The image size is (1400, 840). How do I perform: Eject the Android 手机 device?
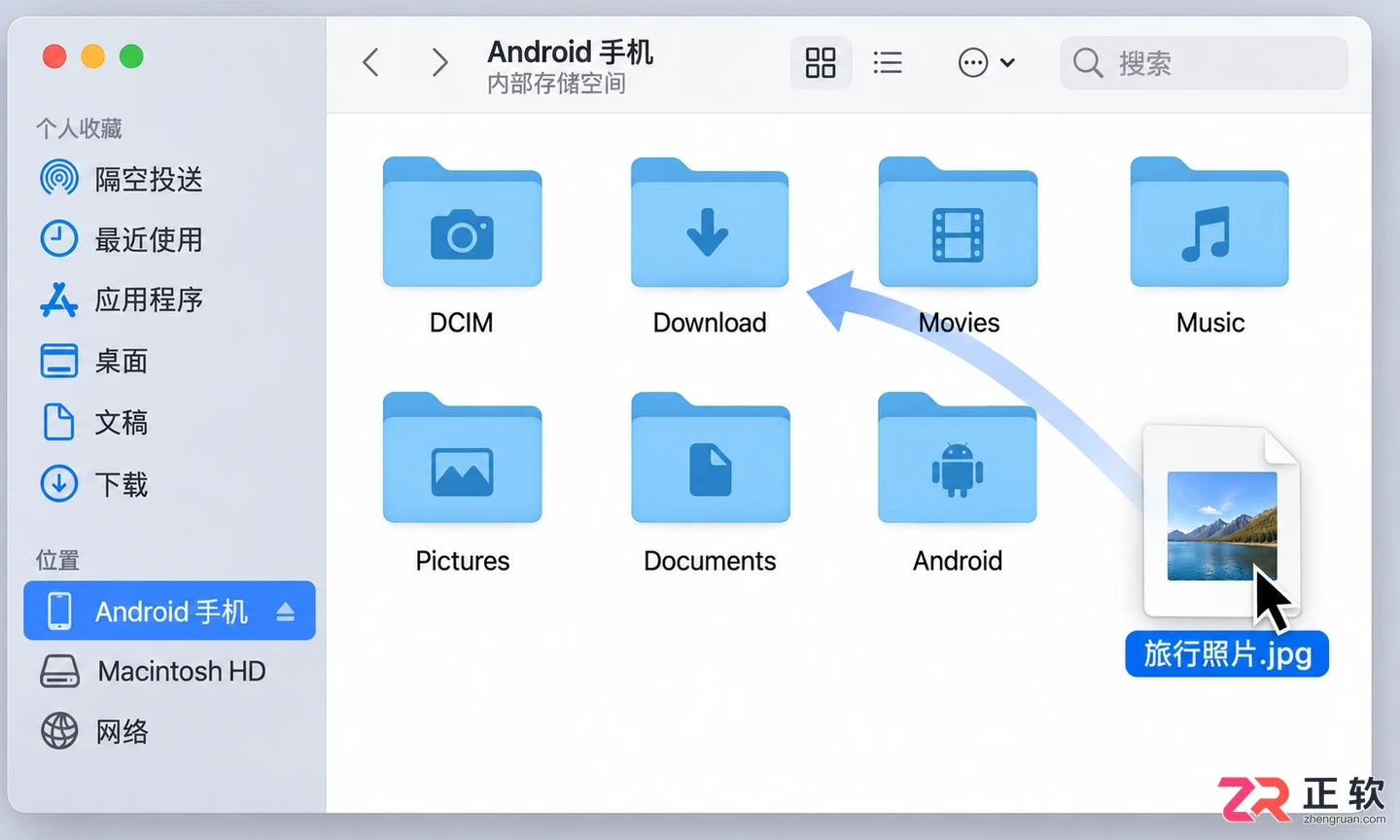click(x=285, y=612)
